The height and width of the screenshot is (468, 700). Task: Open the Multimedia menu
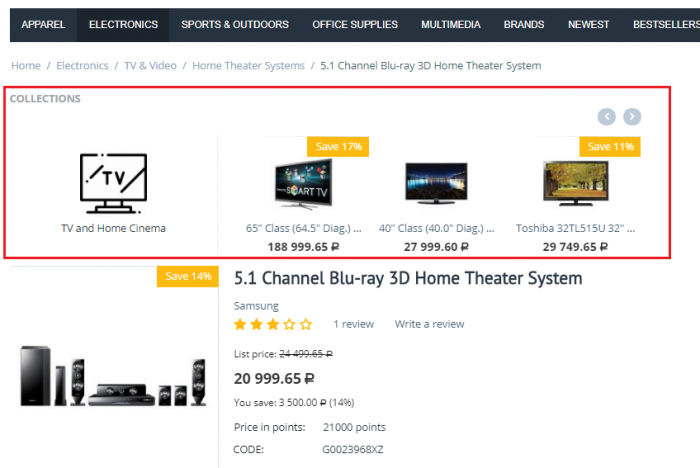point(451,25)
